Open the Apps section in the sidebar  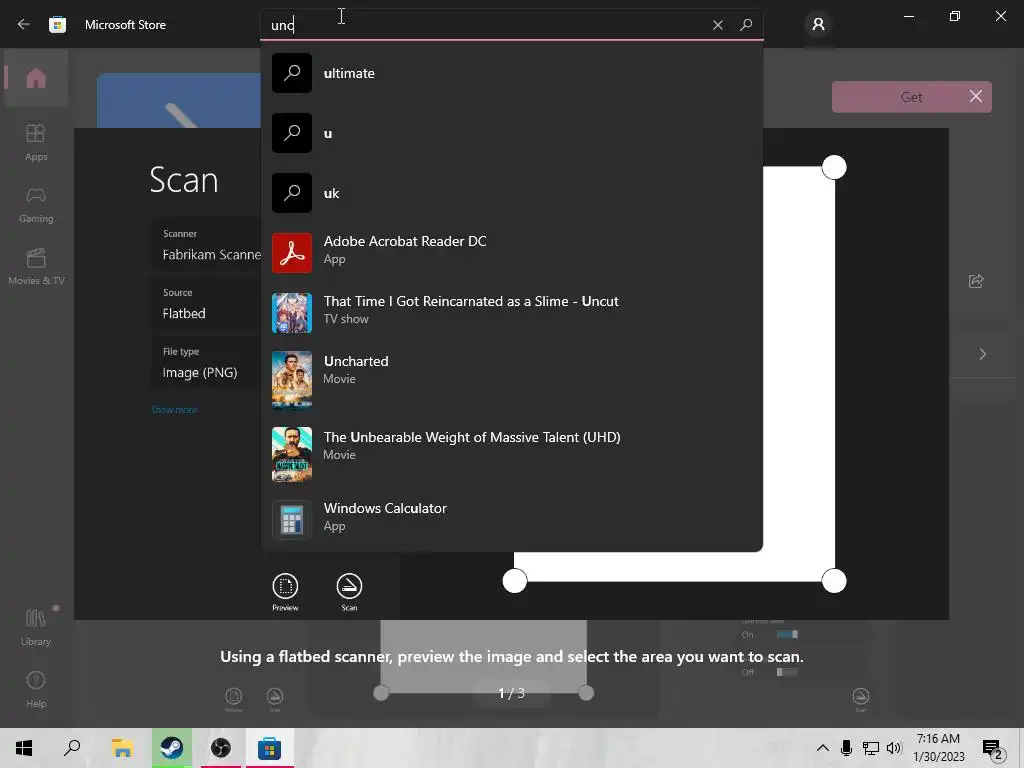click(36, 142)
